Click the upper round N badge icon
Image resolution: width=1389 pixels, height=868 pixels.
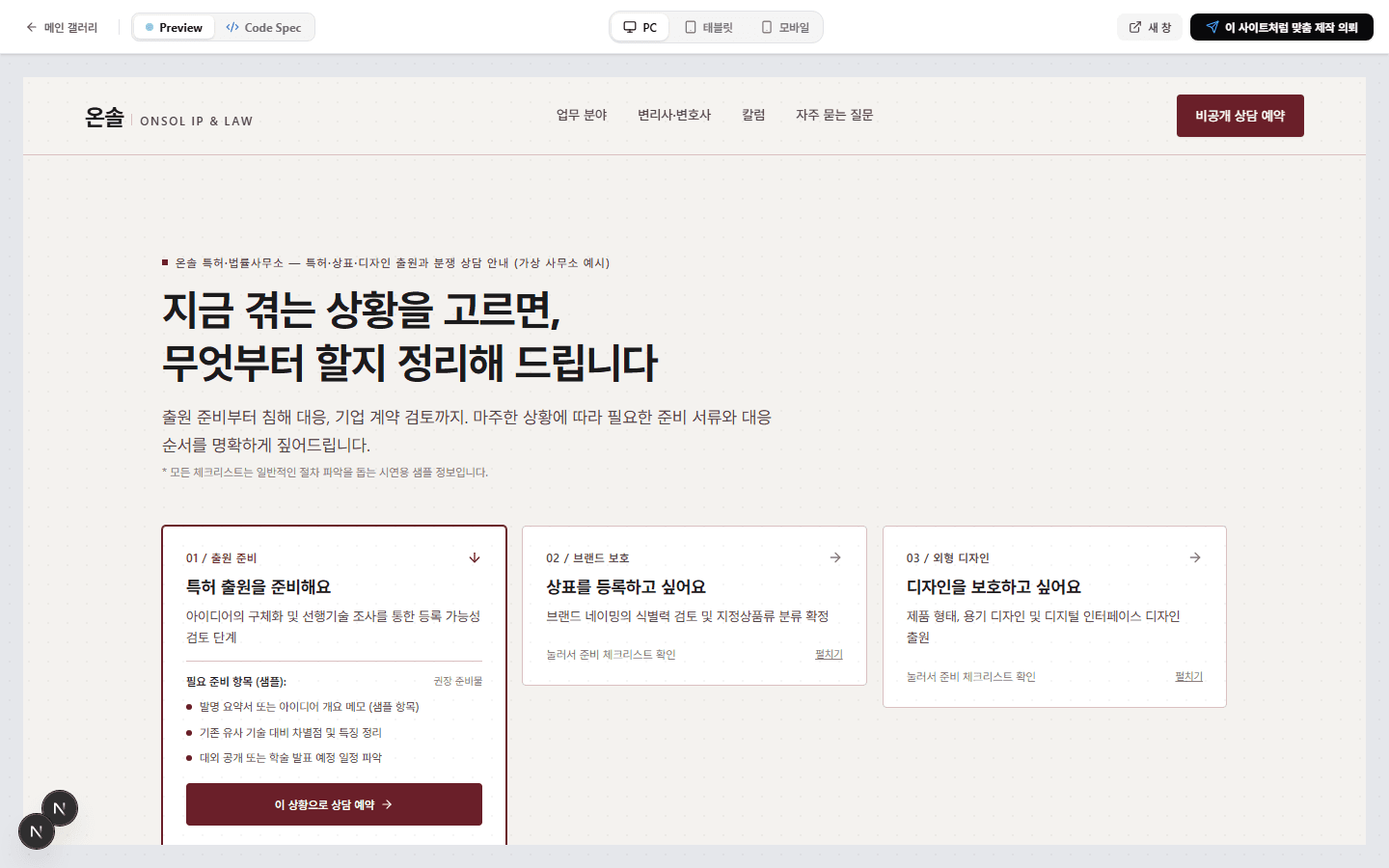pyautogui.click(x=60, y=808)
